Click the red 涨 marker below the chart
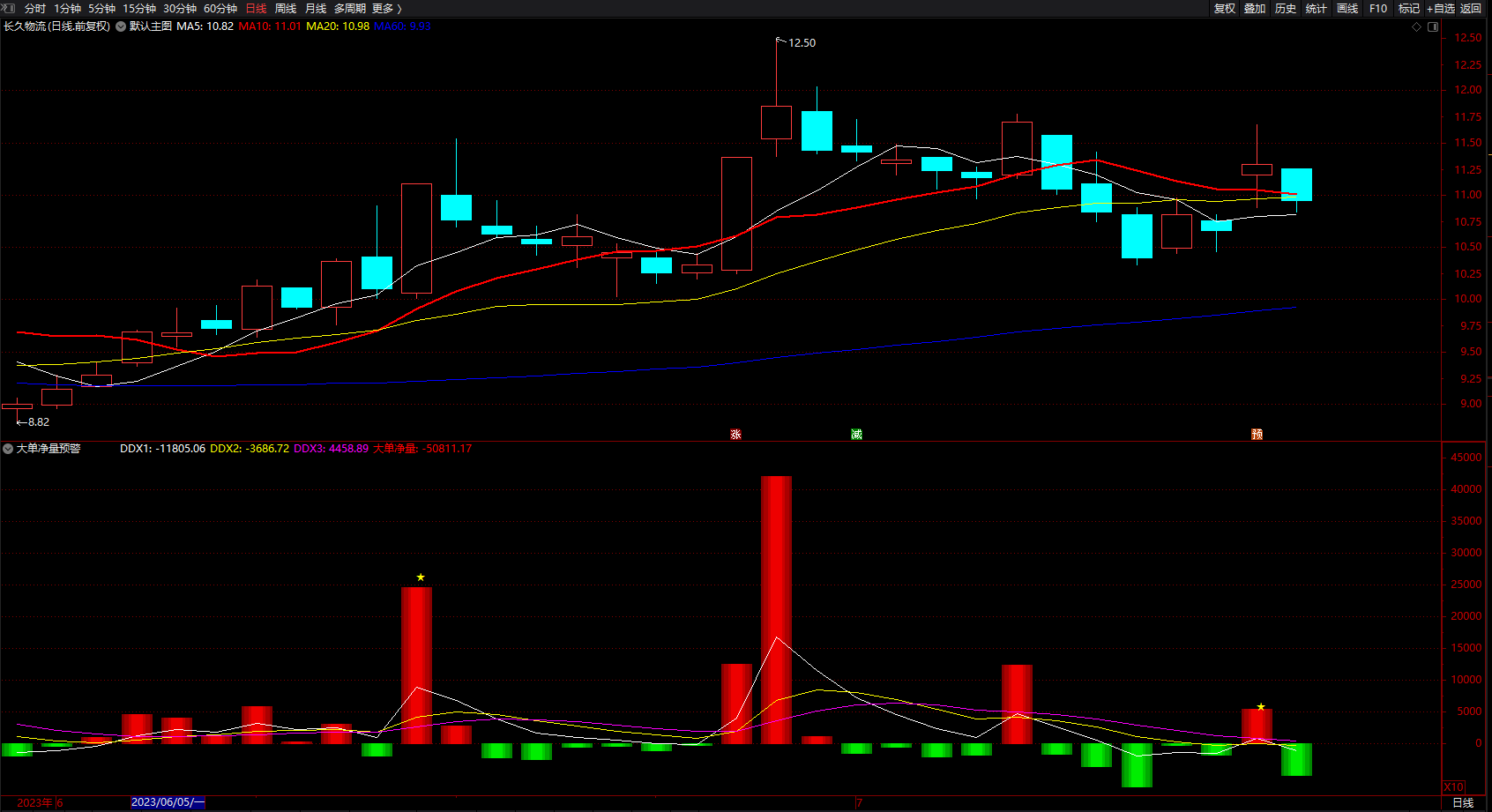The height and width of the screenshot is (812, 1492). click(x=735, y=434)
